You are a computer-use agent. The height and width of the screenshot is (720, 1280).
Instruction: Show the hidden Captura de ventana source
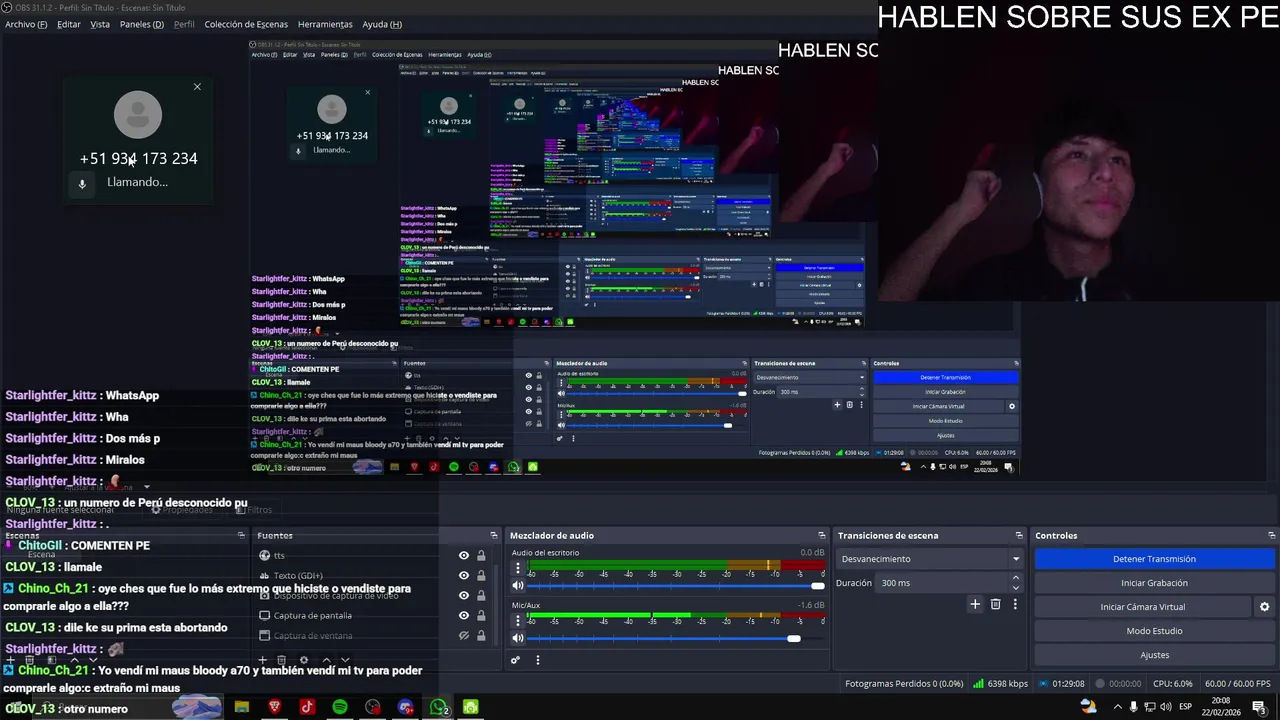[464, 636]
